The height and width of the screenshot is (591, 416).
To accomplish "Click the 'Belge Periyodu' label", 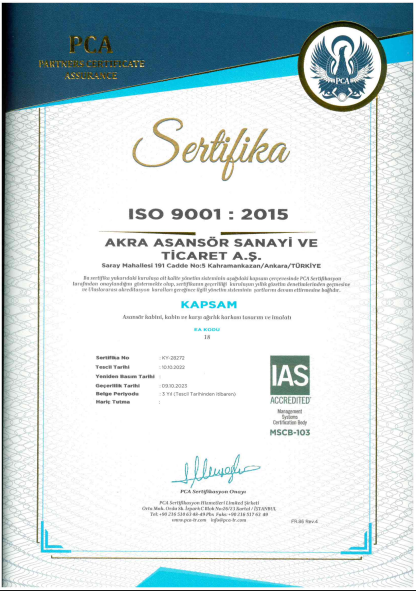I will click(x=117, y=393).
